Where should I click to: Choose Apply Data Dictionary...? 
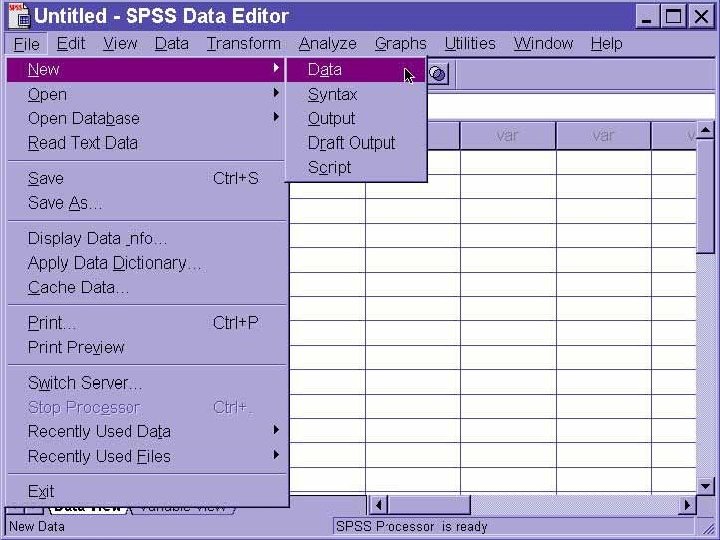click(x=146, y=263)
